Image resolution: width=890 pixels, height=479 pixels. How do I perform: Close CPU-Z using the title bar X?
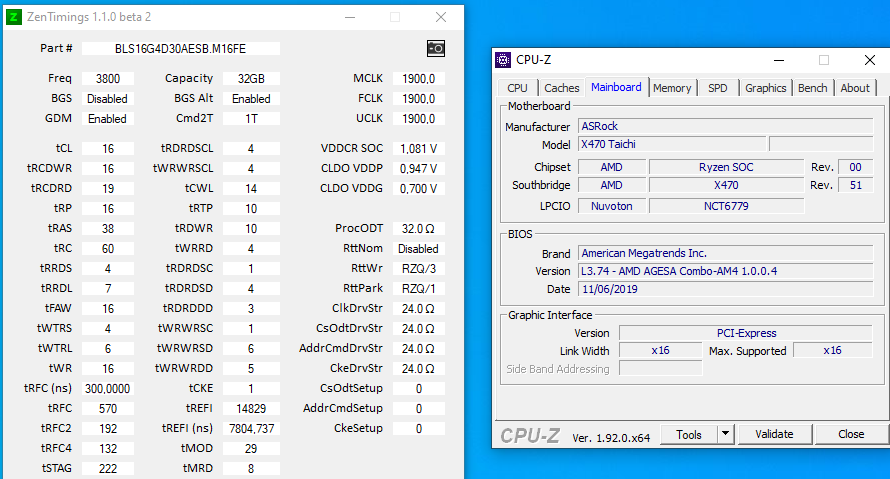click(869, 60)
